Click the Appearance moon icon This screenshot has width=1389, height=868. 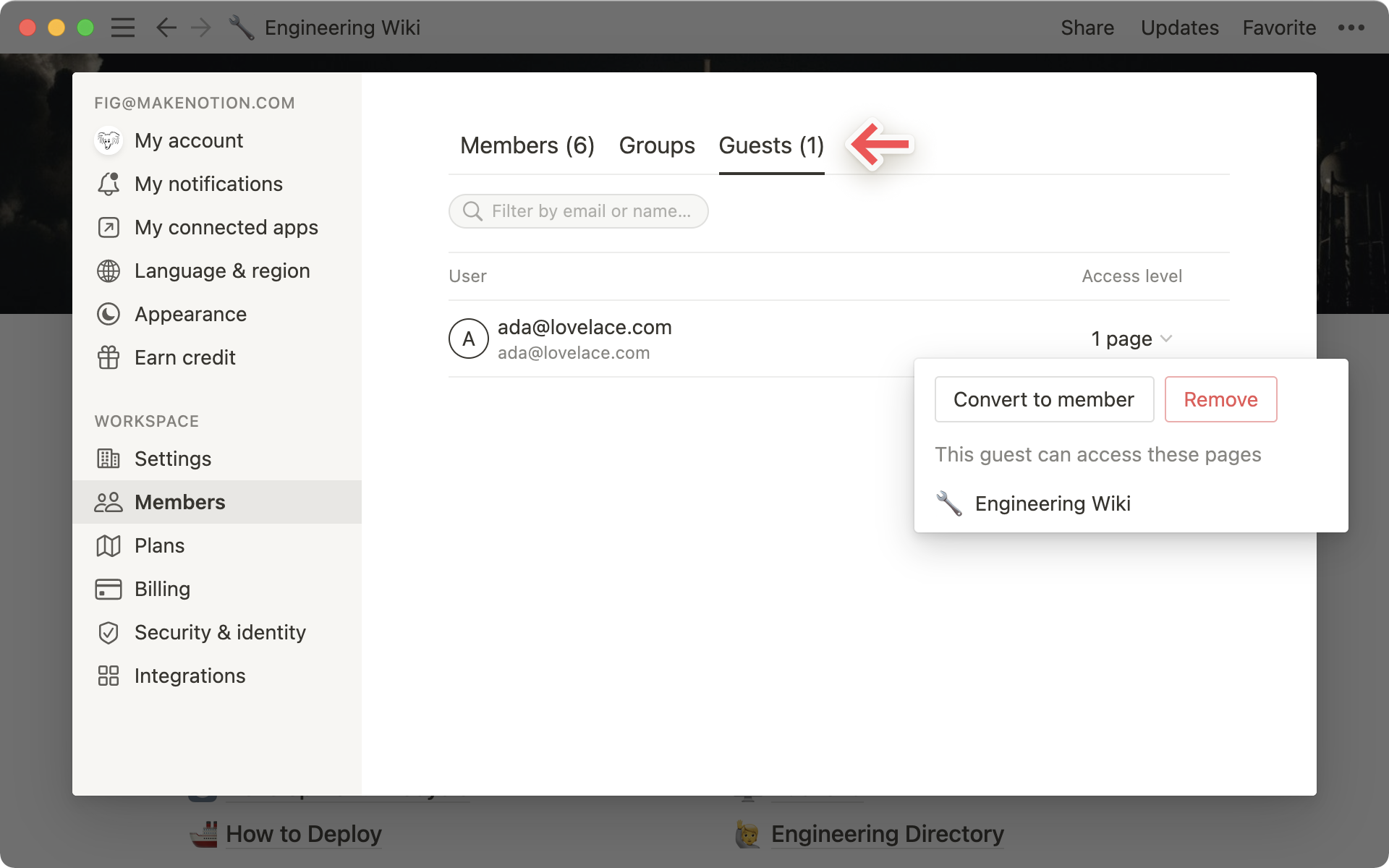[109, 314]
